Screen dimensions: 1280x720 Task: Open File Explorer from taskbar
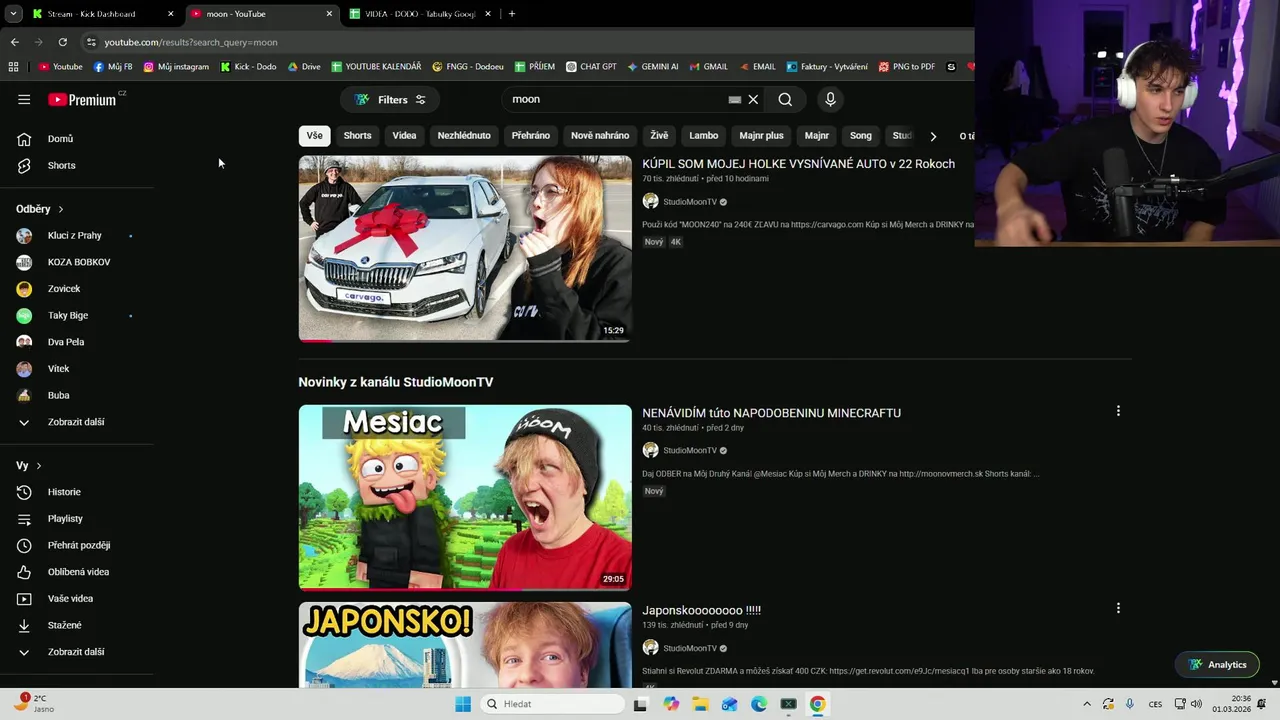(x=700, y=704)
